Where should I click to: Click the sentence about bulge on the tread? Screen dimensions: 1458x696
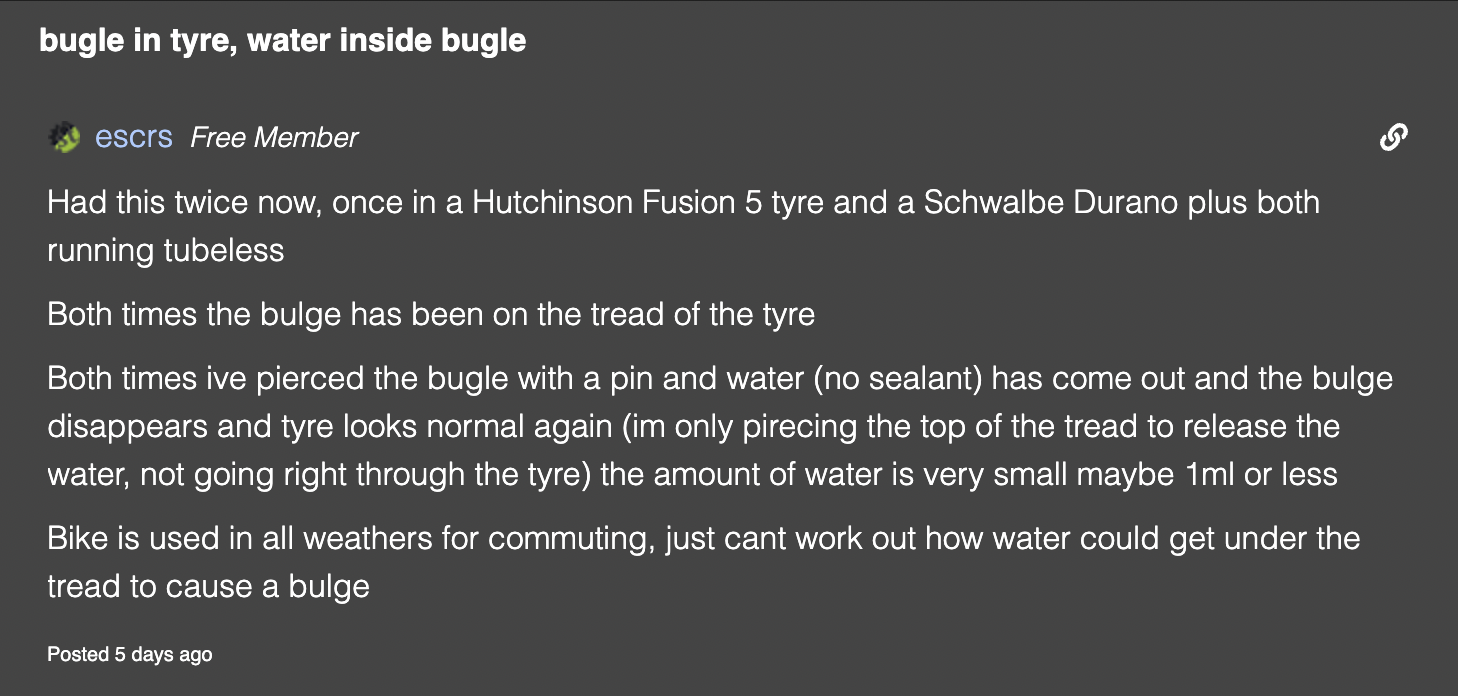(x=431, y=314)
